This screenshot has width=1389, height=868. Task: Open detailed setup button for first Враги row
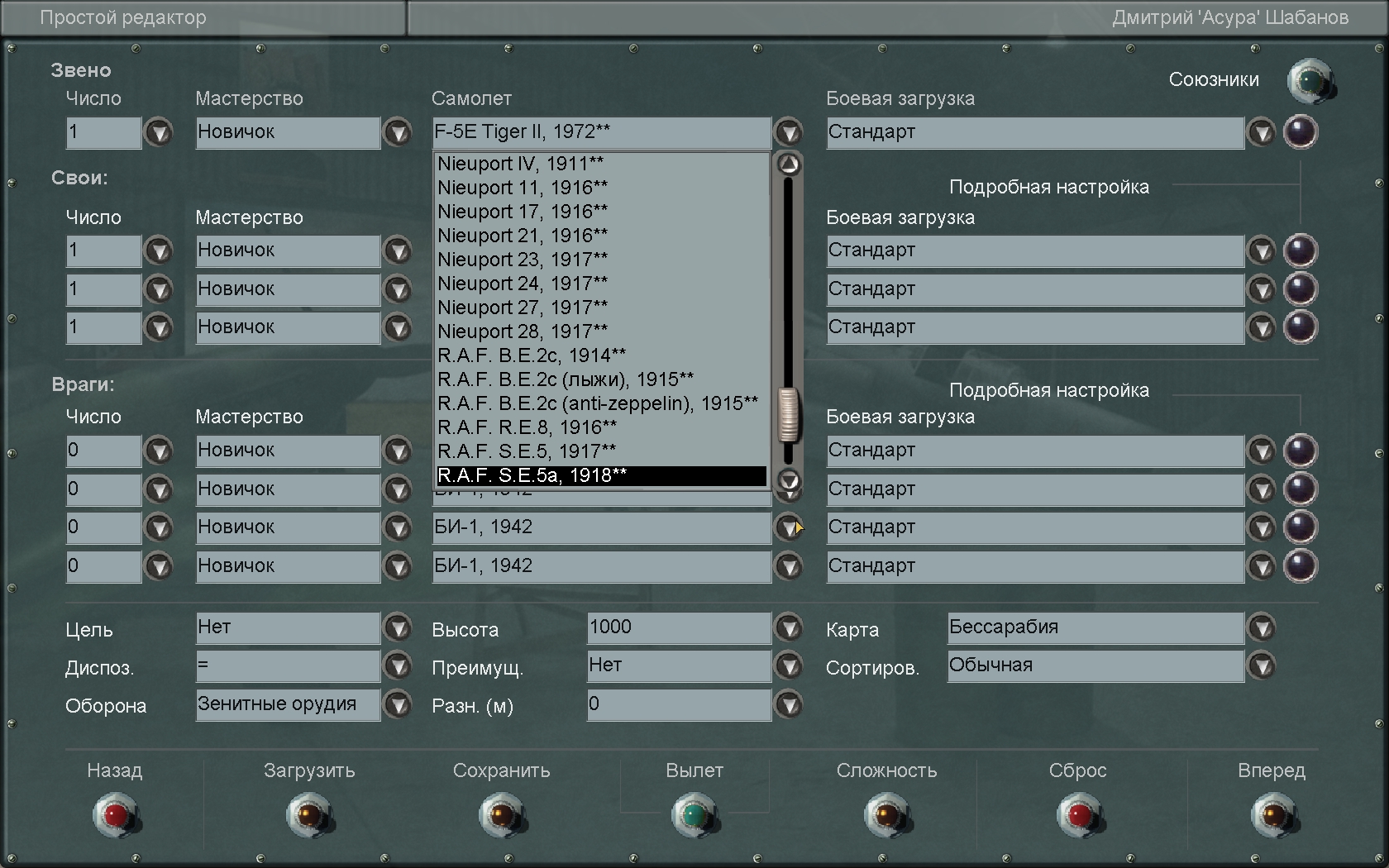[x=1301, y=451]
